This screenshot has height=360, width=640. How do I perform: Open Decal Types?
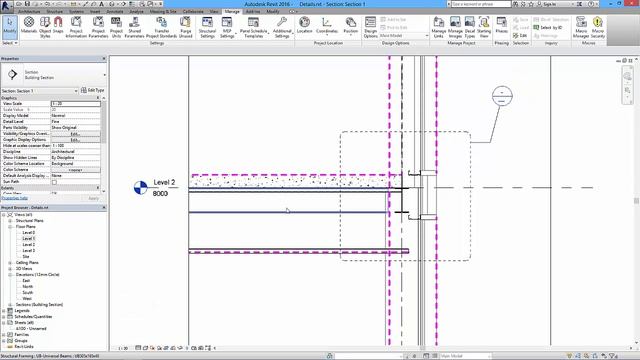(470, 27)
